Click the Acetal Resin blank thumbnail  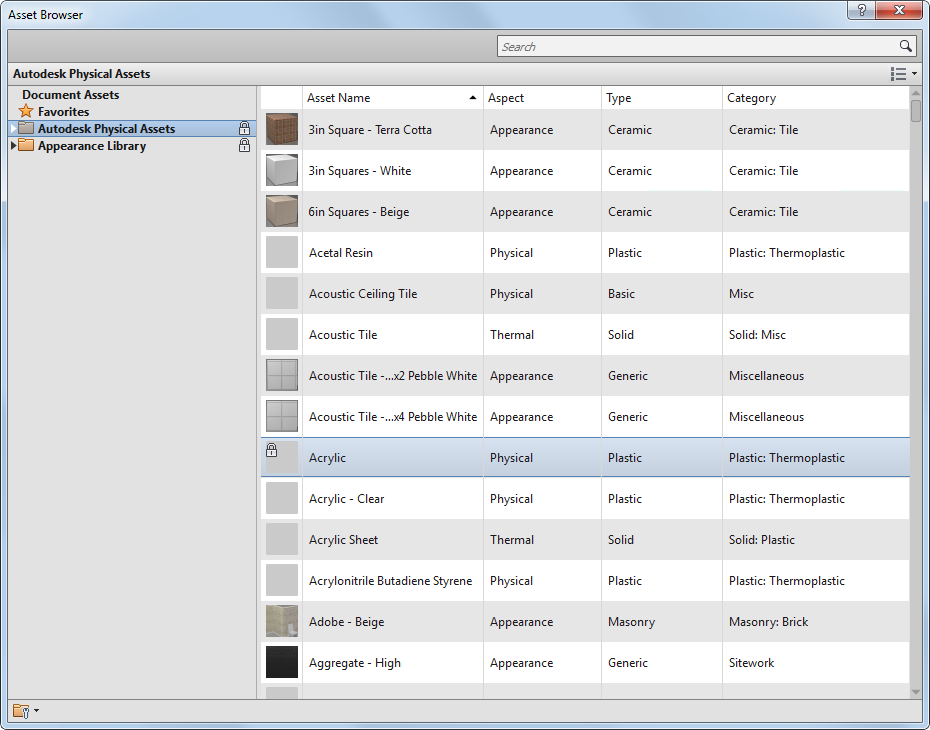coord(282,252)
